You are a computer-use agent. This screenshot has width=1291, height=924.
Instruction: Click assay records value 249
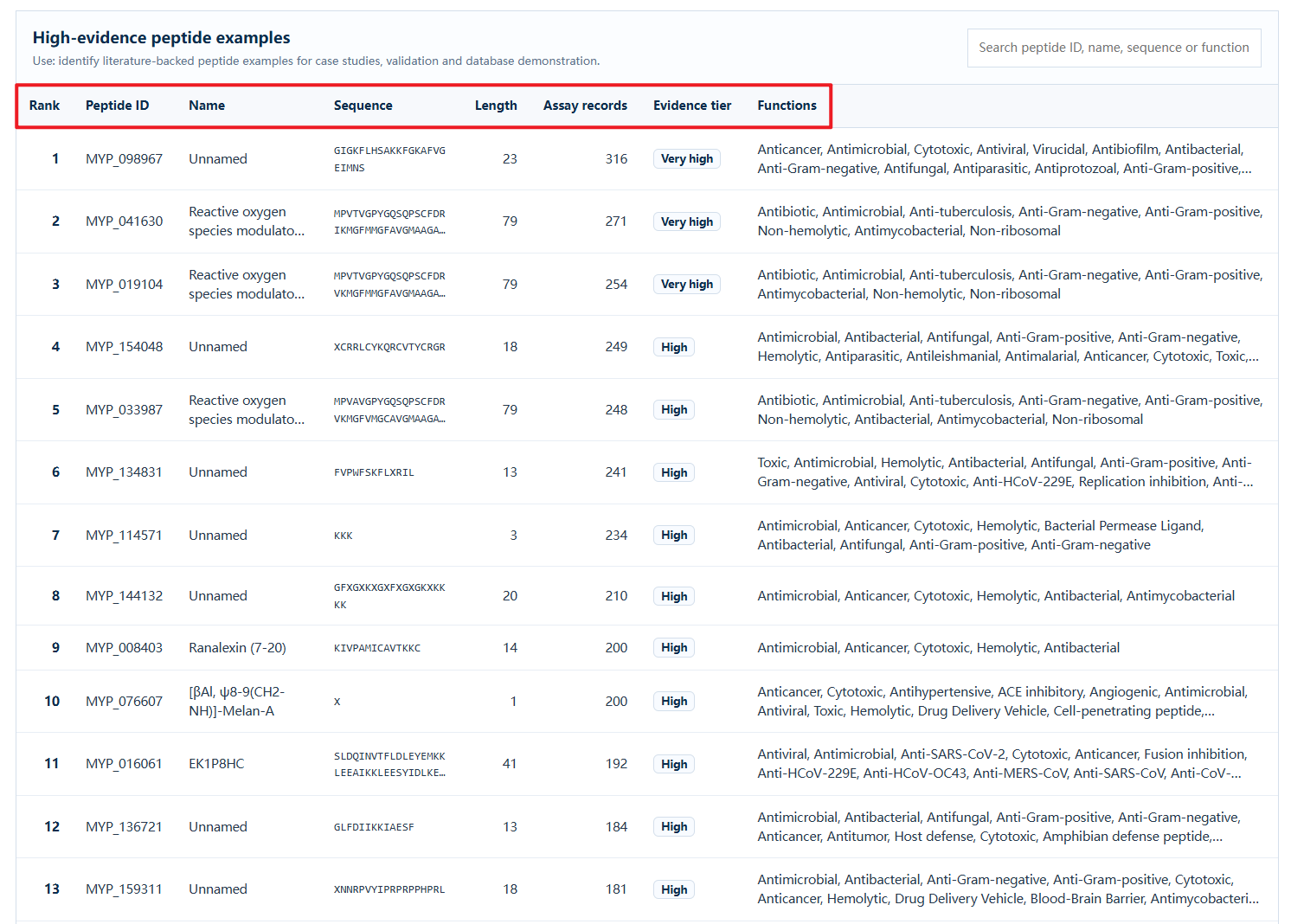[616, 347]
